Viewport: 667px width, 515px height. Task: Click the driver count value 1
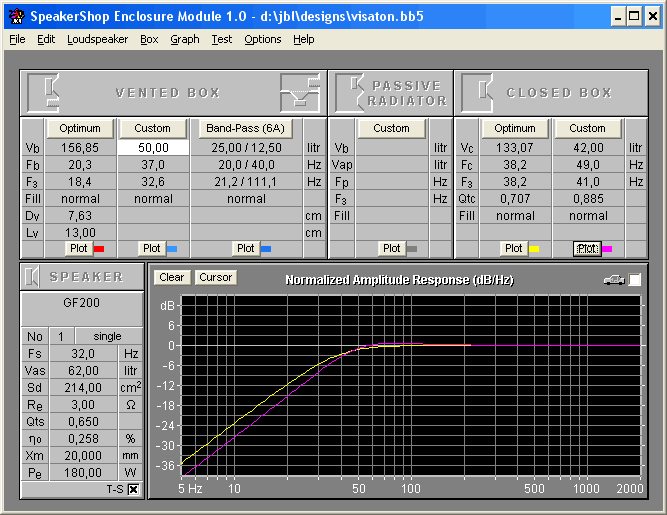tap(61, 336)
